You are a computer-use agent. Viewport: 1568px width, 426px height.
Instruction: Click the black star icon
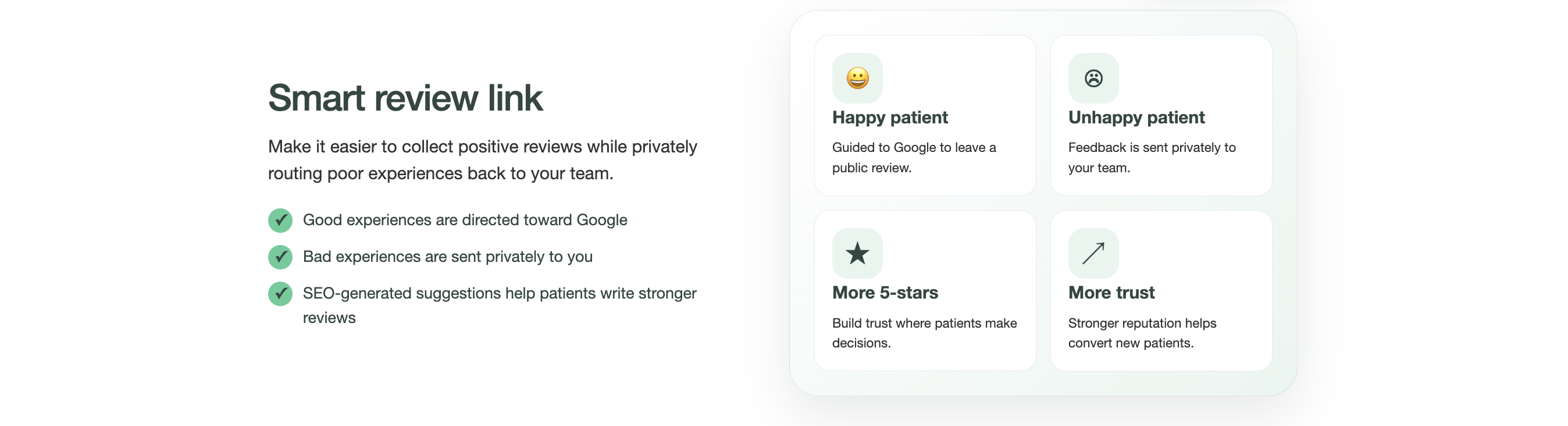pyautogui.click(x=857, y=253)
